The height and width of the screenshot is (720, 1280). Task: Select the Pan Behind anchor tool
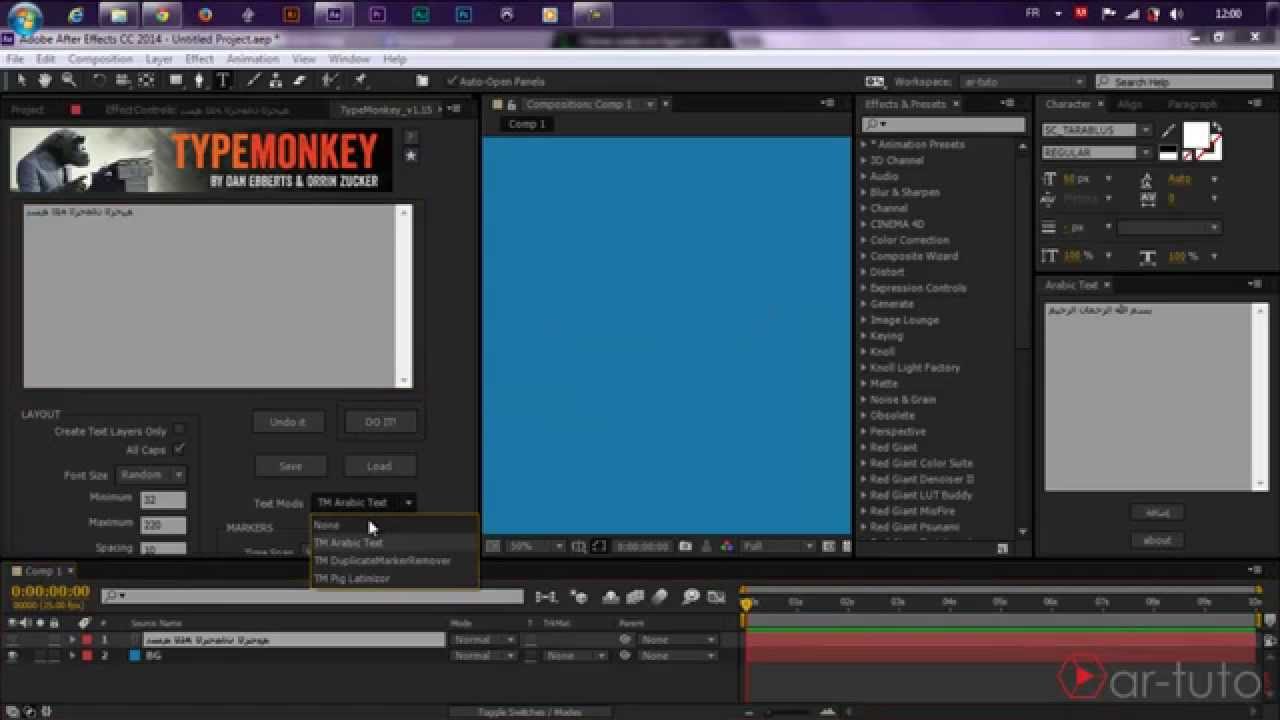146,81
